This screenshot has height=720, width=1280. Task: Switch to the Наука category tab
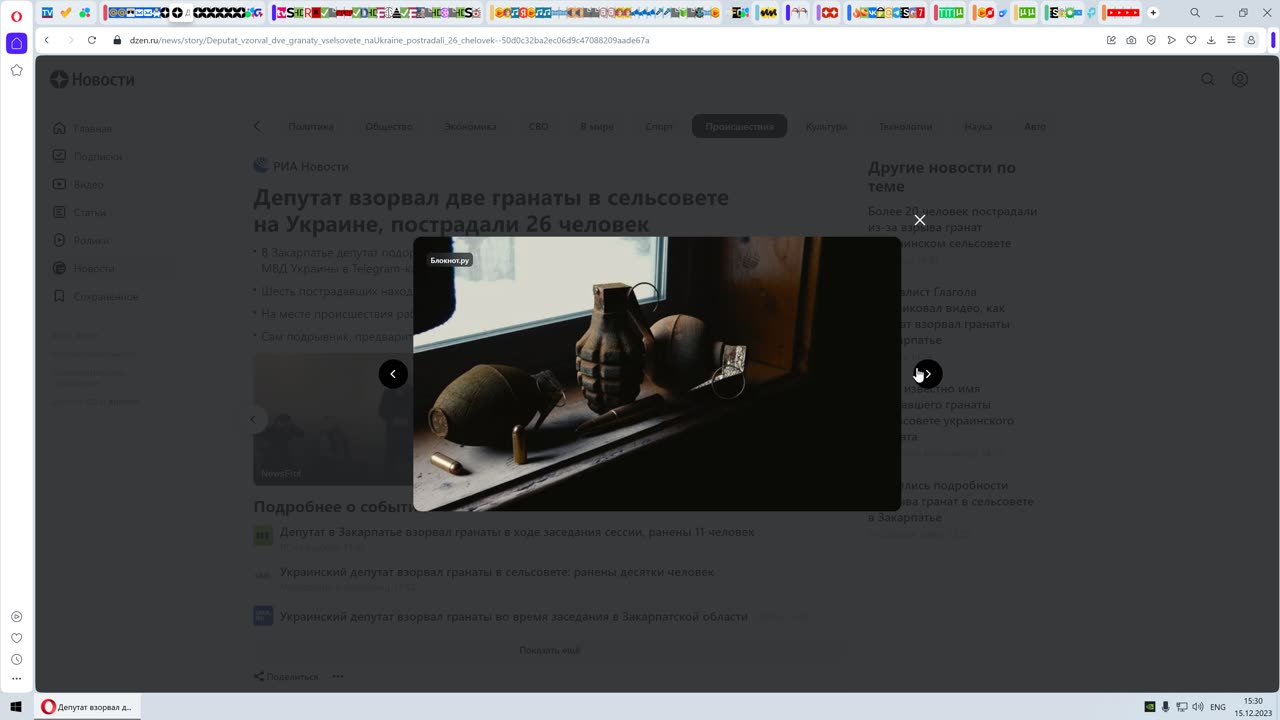(x=978, y=127)
